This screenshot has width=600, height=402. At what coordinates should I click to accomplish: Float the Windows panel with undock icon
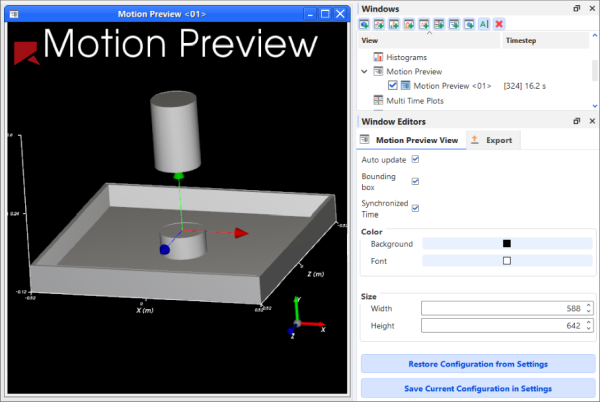(577, 8)
